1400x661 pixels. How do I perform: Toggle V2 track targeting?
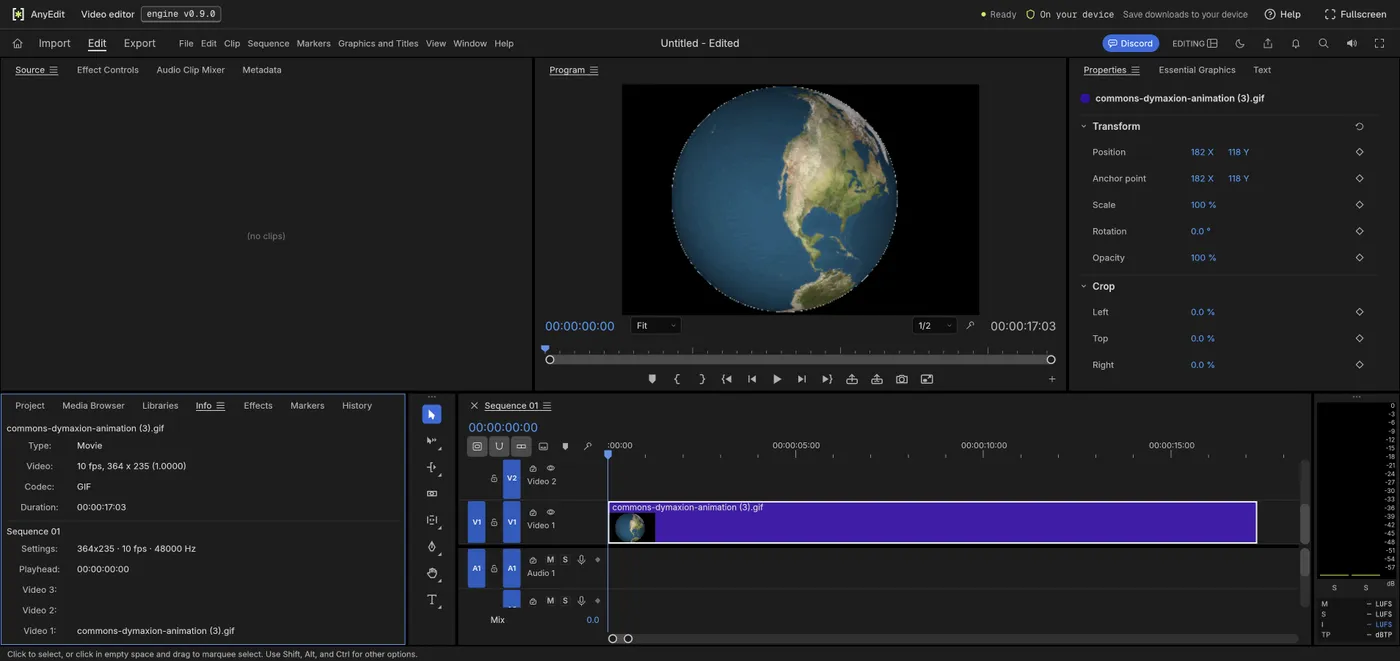(x=512, y=478)
